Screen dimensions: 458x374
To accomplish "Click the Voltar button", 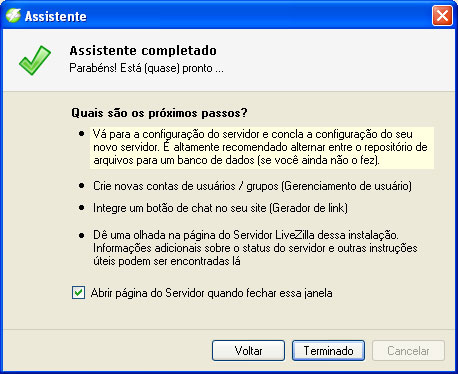I will point(248,351).
